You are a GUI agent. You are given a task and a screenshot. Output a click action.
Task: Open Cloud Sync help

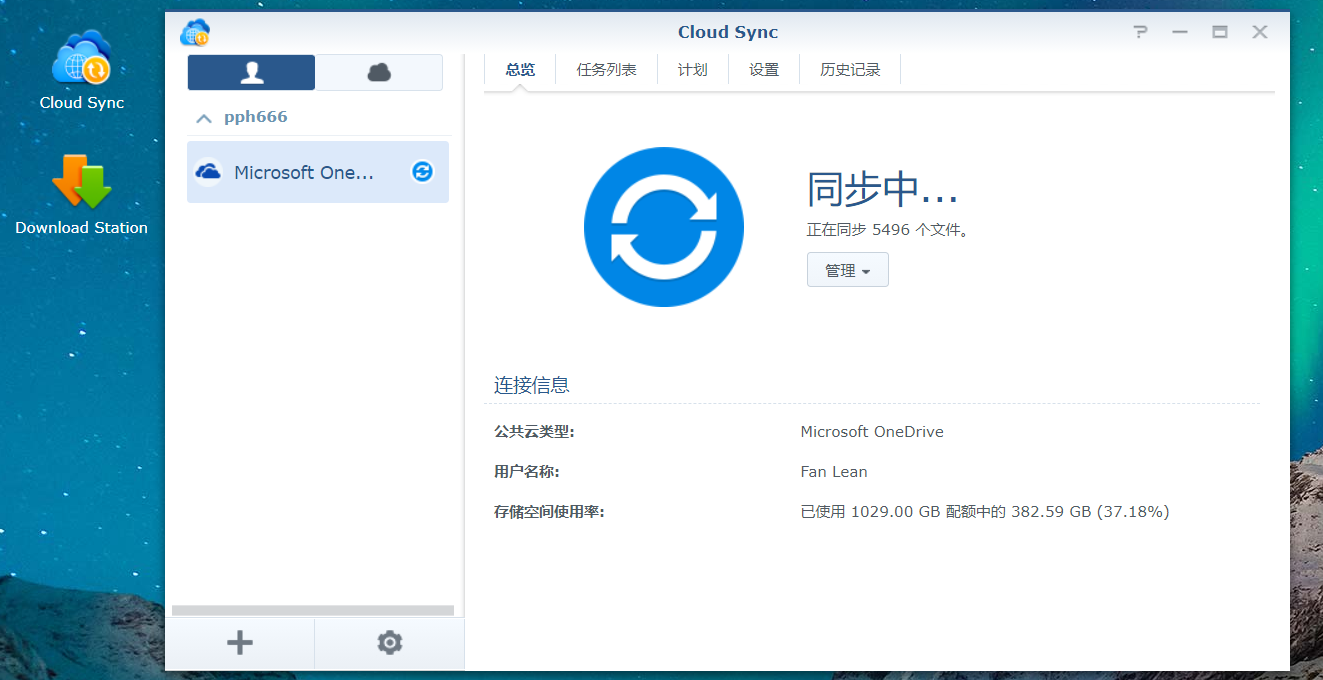point(1140,32)
